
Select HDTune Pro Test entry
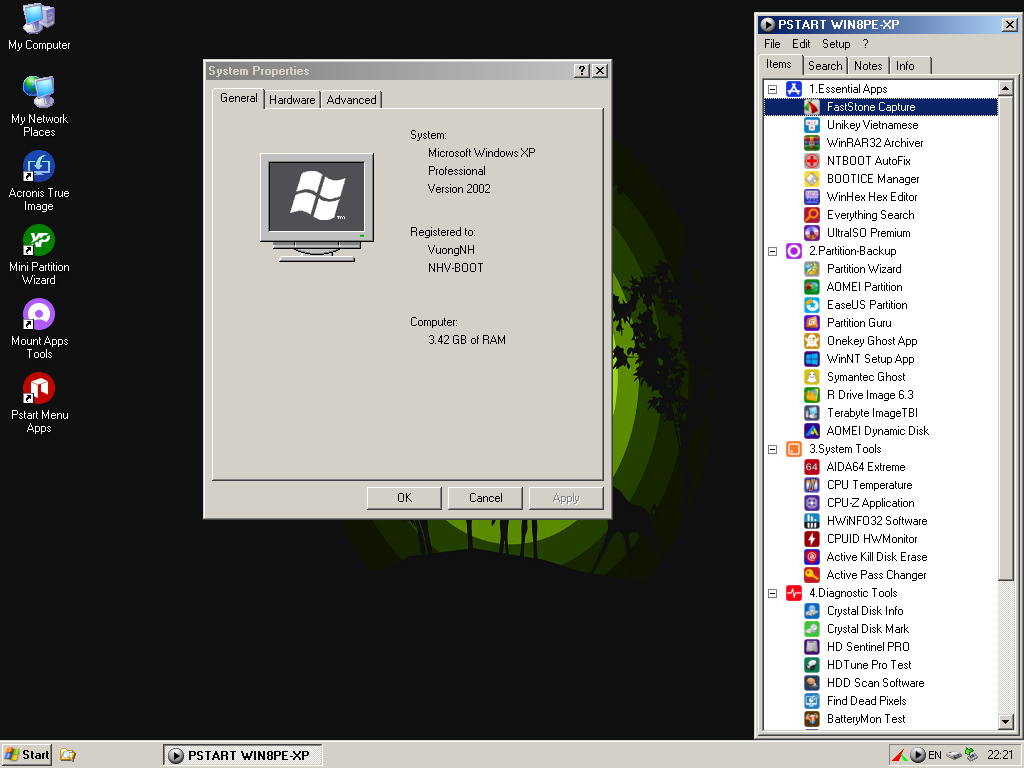(x=869, y=665)
